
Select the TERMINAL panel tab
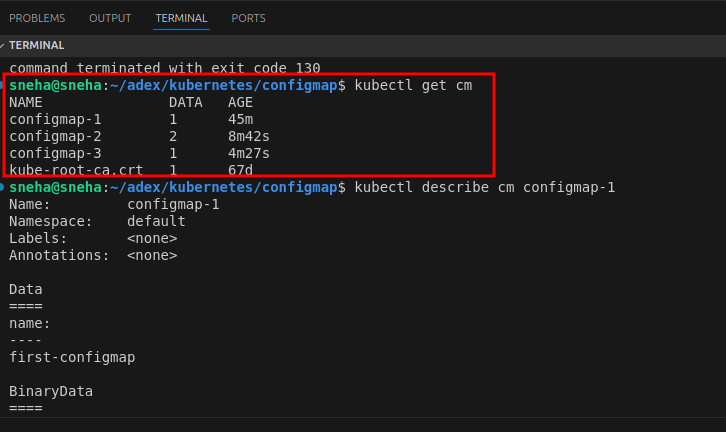tap(181, 18)
